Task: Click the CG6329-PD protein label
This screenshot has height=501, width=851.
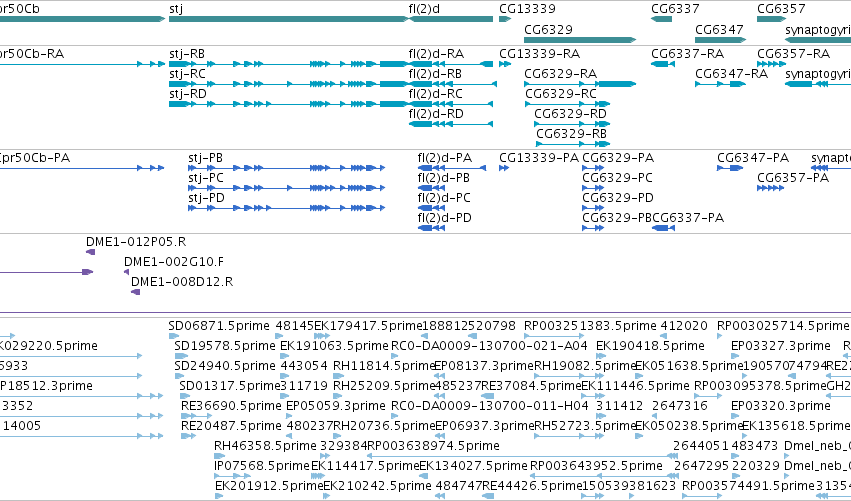Action: tap(618, 198)
